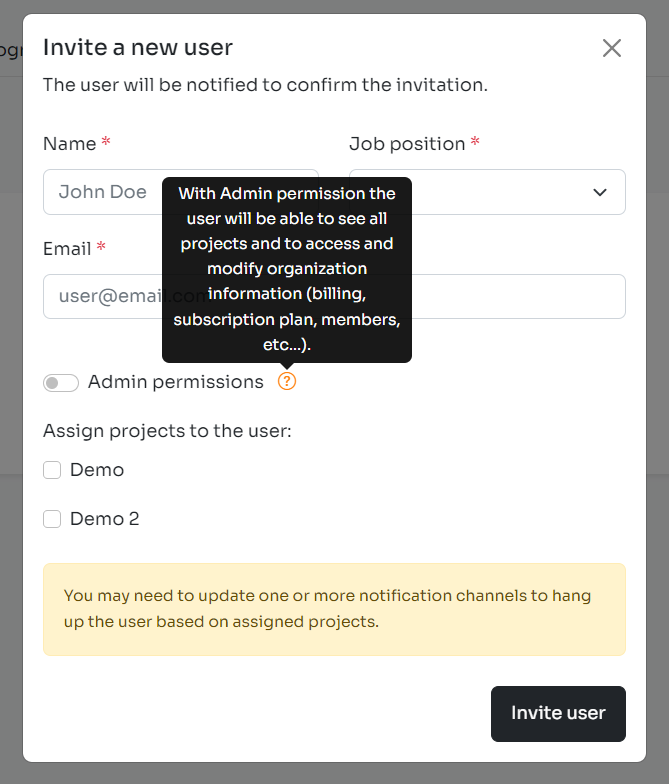Click the Assign projects to the user text

(x=167, y=431)
